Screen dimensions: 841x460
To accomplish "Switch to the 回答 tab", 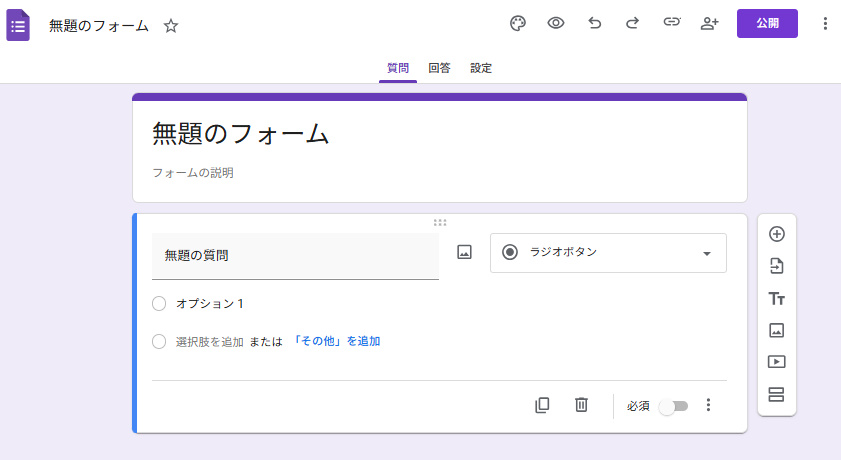I will click(x=439, y=68).
